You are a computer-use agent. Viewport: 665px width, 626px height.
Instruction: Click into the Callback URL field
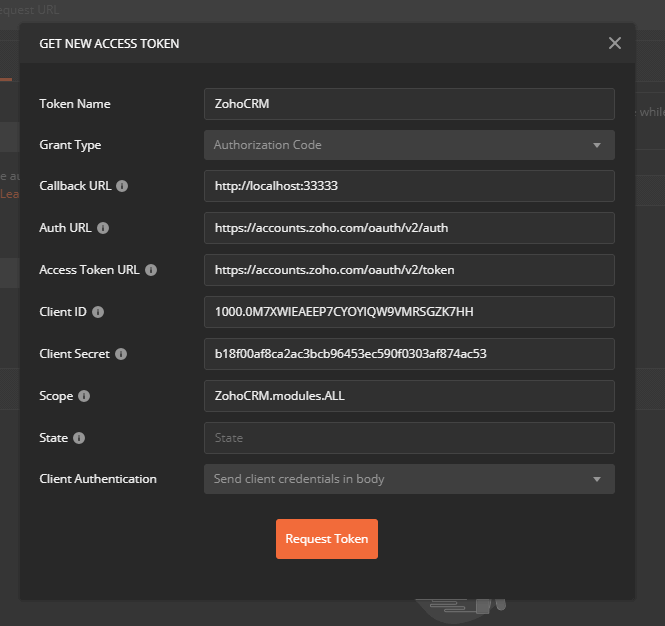click(408, 186)
